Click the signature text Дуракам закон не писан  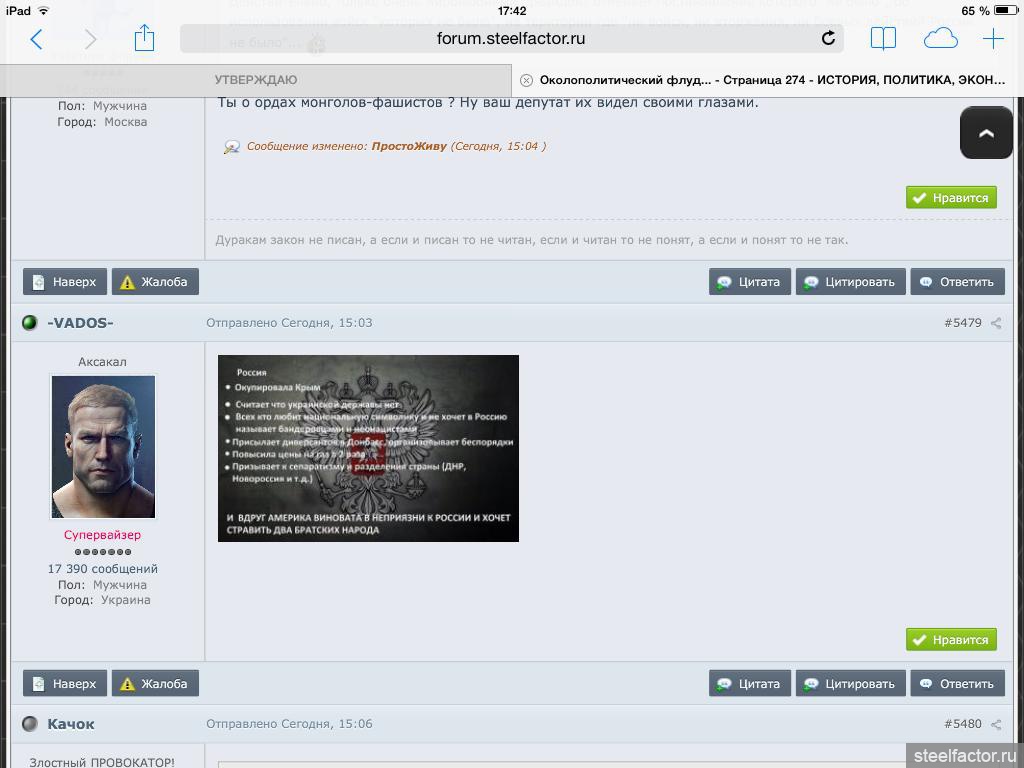(532, 240)
